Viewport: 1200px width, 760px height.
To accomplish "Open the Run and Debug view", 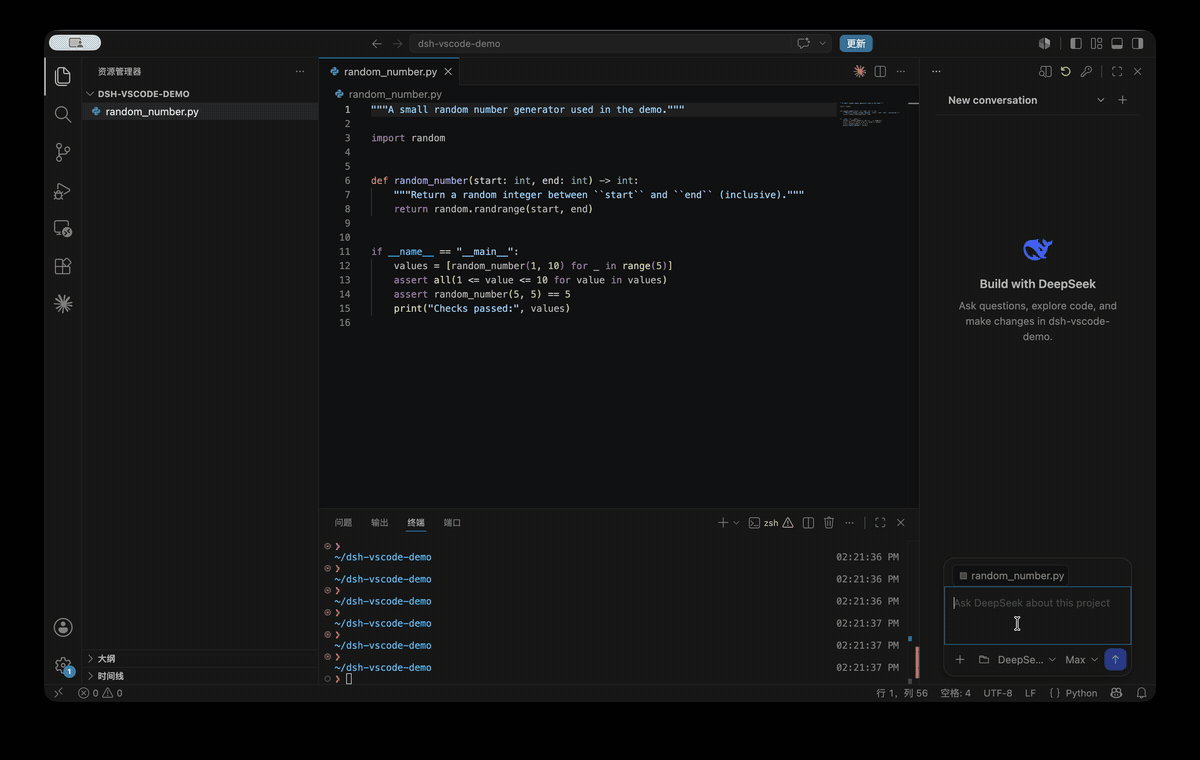I will point(63,190).
